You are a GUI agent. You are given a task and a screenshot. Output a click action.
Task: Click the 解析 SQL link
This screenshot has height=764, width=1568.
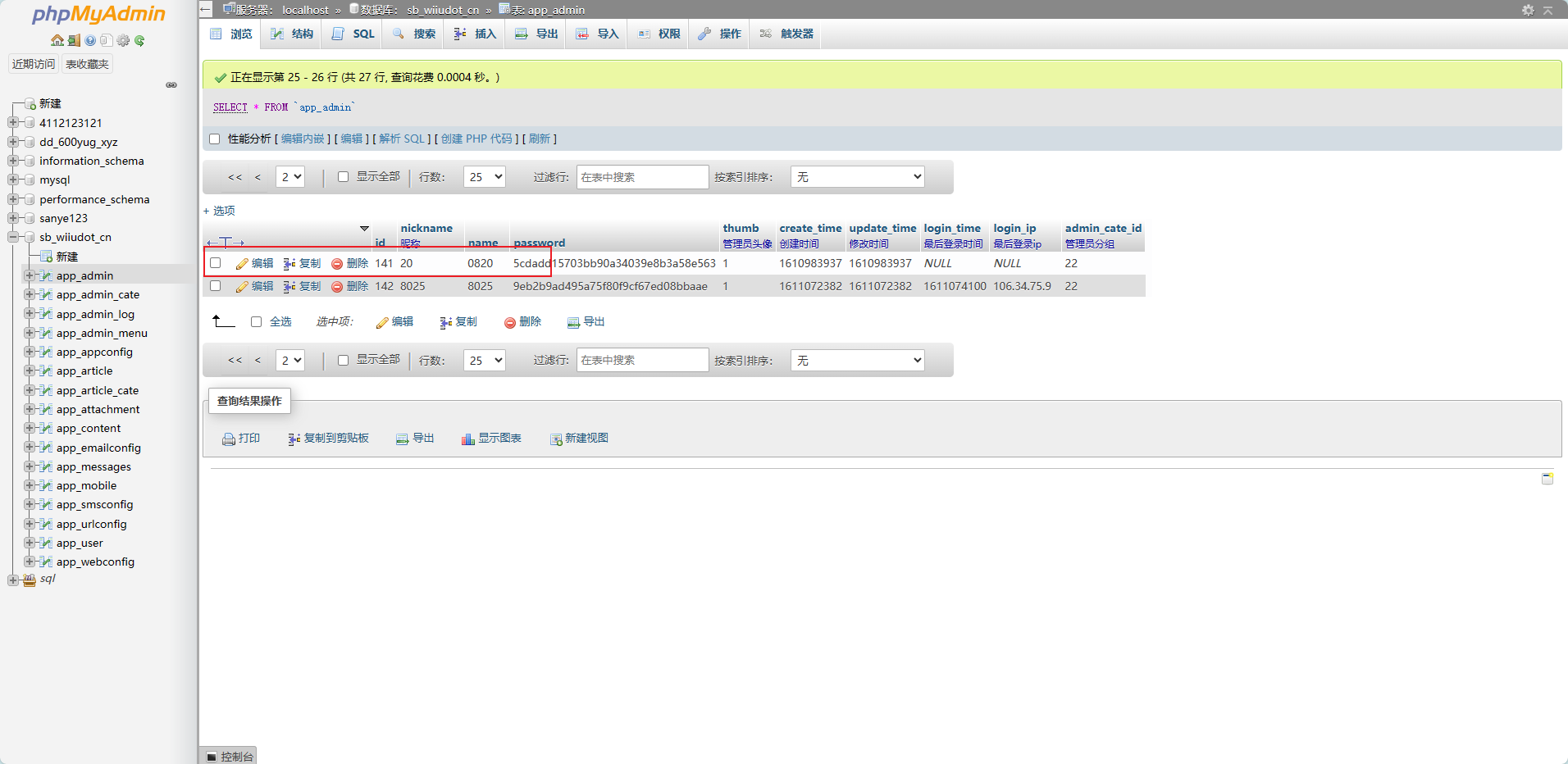coord(402,139)
